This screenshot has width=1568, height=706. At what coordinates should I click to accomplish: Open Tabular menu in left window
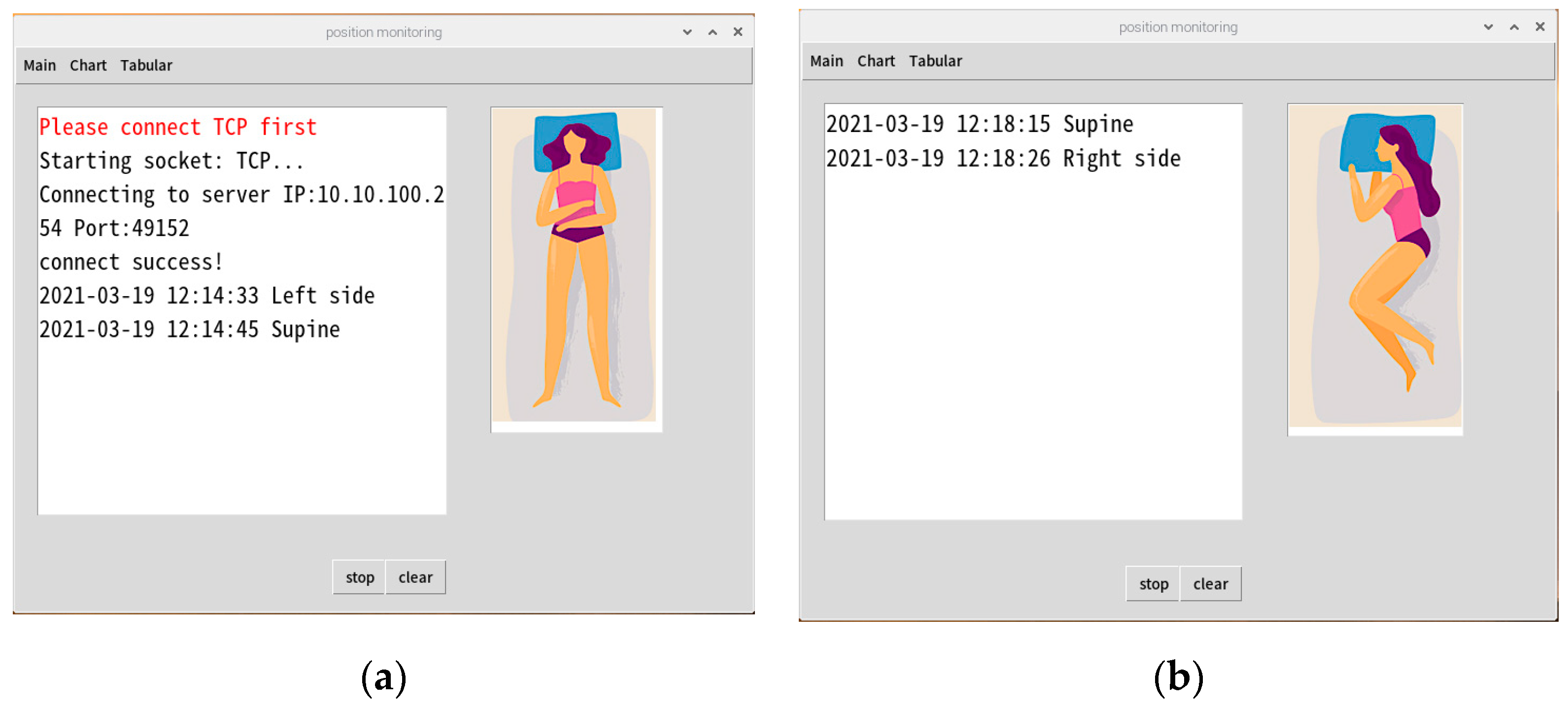tap(146, 65)
